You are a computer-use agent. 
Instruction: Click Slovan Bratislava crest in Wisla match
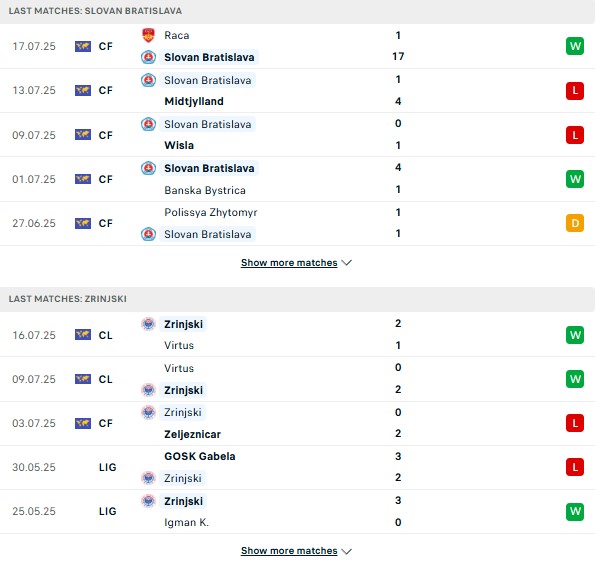pos(148,124)
